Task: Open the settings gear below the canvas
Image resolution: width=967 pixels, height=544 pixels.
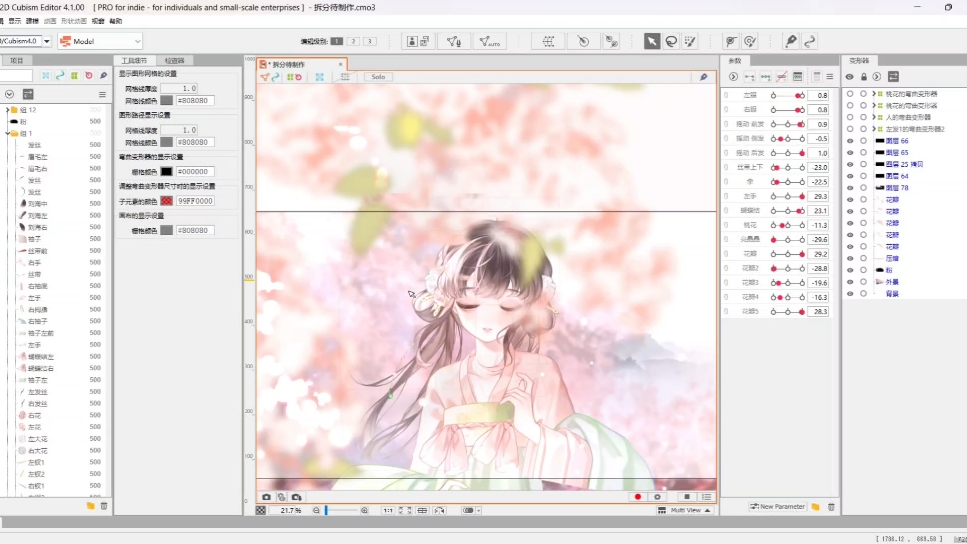Action: 657,497
